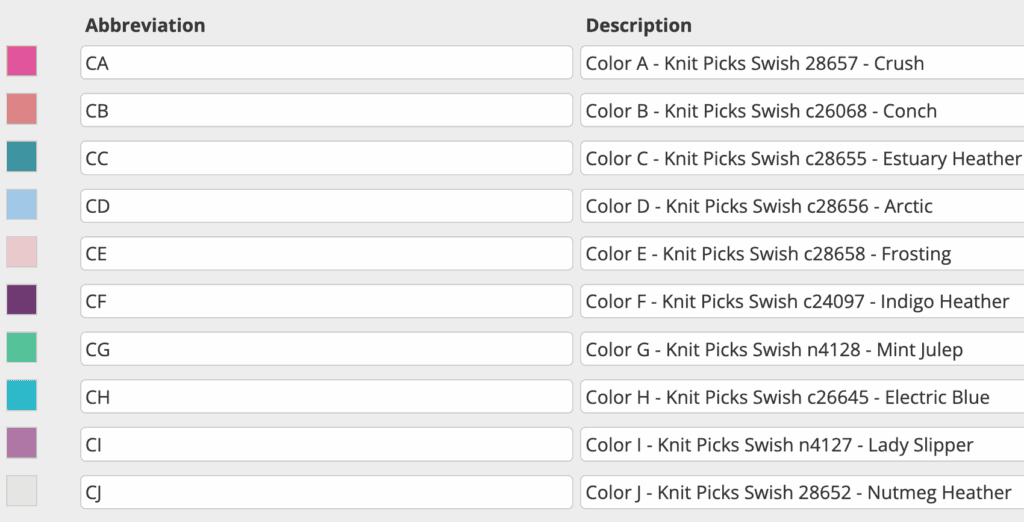Viewport: 1024px width, 522px height.
Task: Select the mauve Lady Slipper swatch
Action: [22, 443]
